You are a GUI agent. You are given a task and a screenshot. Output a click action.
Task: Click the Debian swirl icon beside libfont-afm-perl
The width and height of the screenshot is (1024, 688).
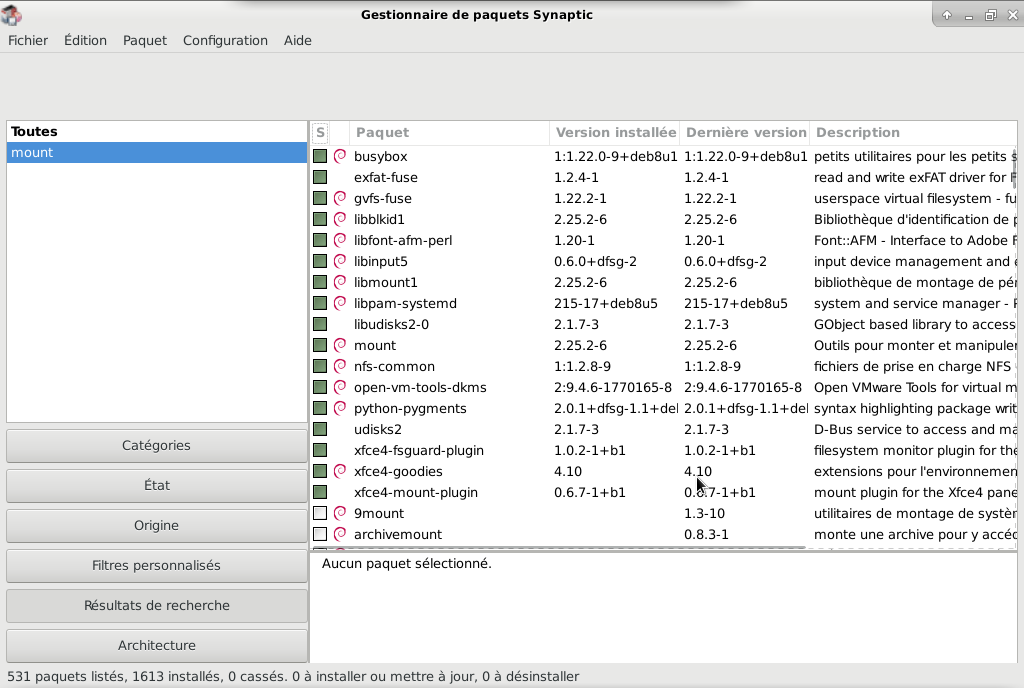click(x=340, y=240)
